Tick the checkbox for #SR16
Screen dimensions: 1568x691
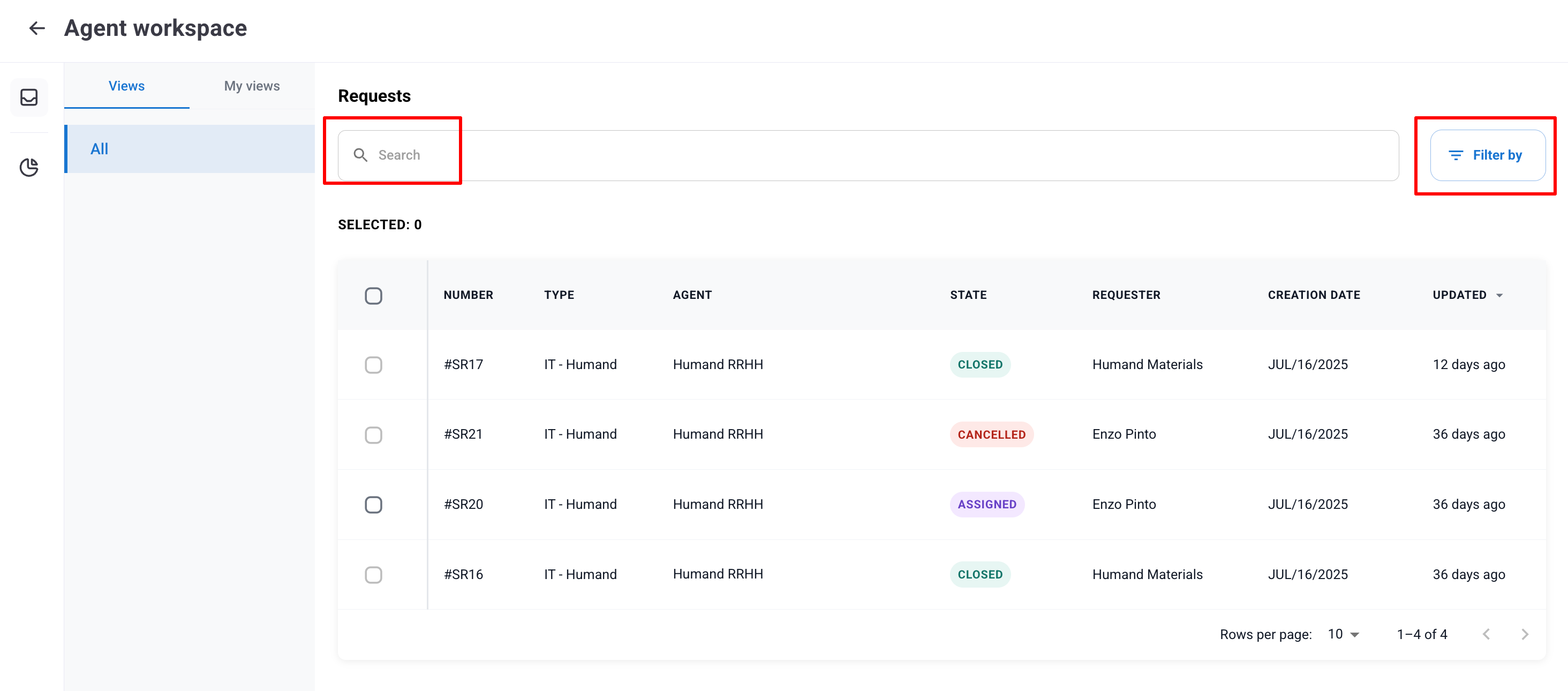[373, 575]
